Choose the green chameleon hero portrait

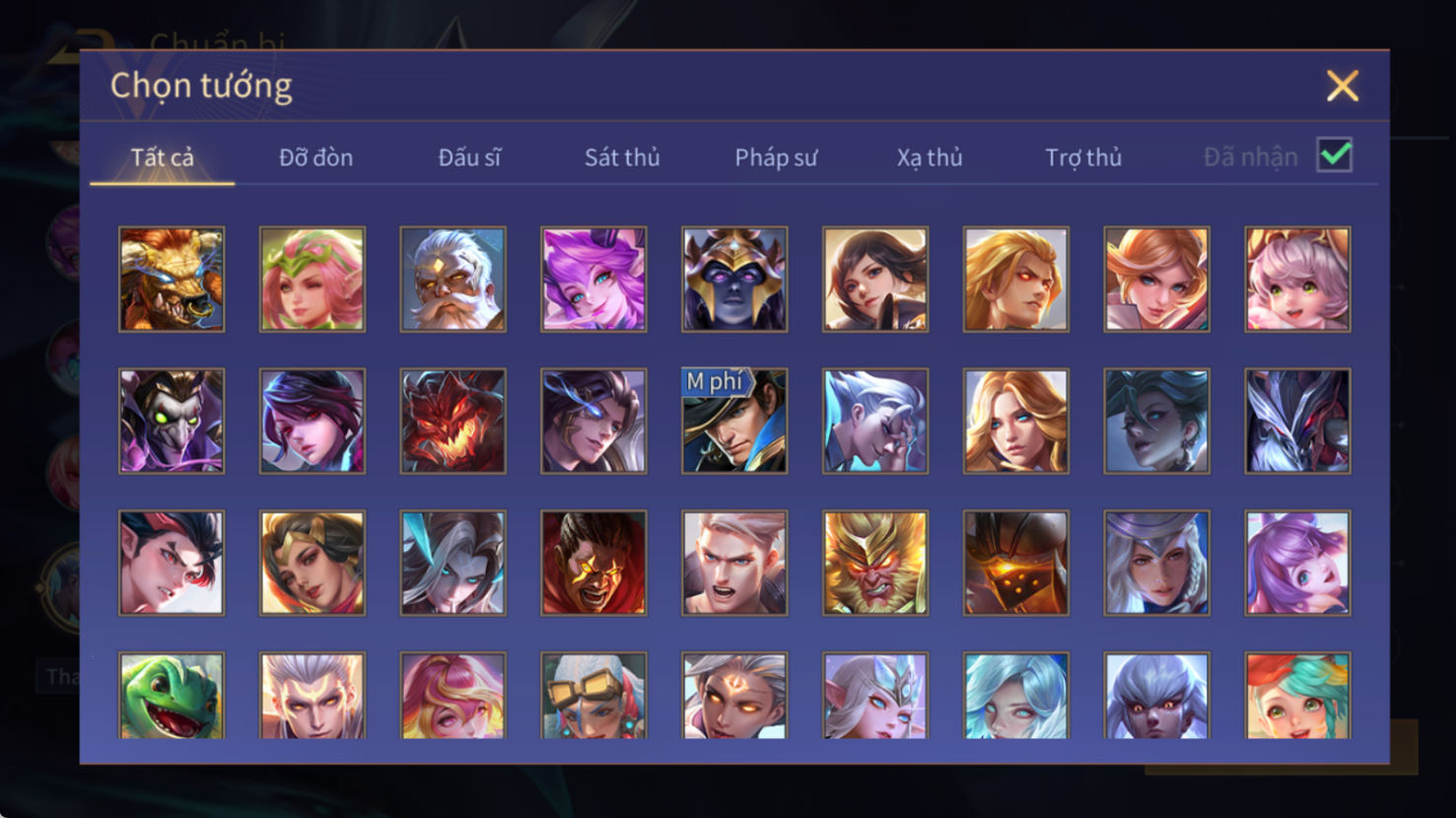click(172, 696)
